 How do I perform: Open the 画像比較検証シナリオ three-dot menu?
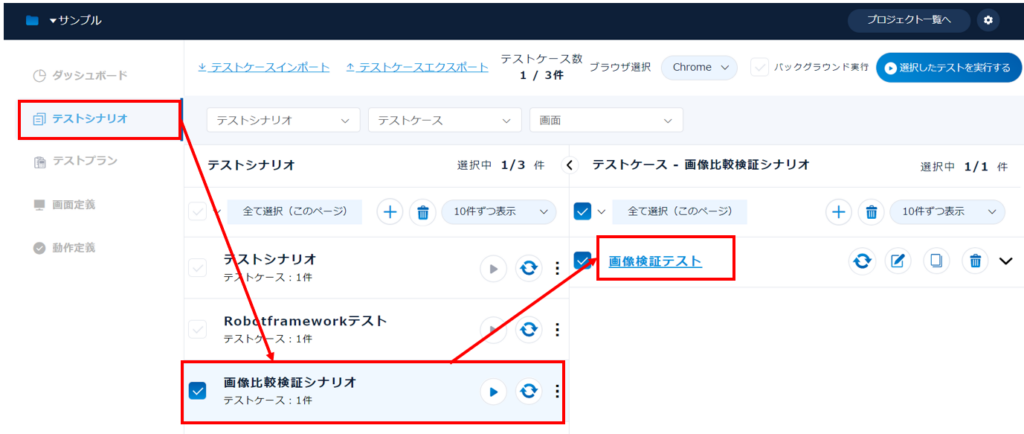(557, 391)
